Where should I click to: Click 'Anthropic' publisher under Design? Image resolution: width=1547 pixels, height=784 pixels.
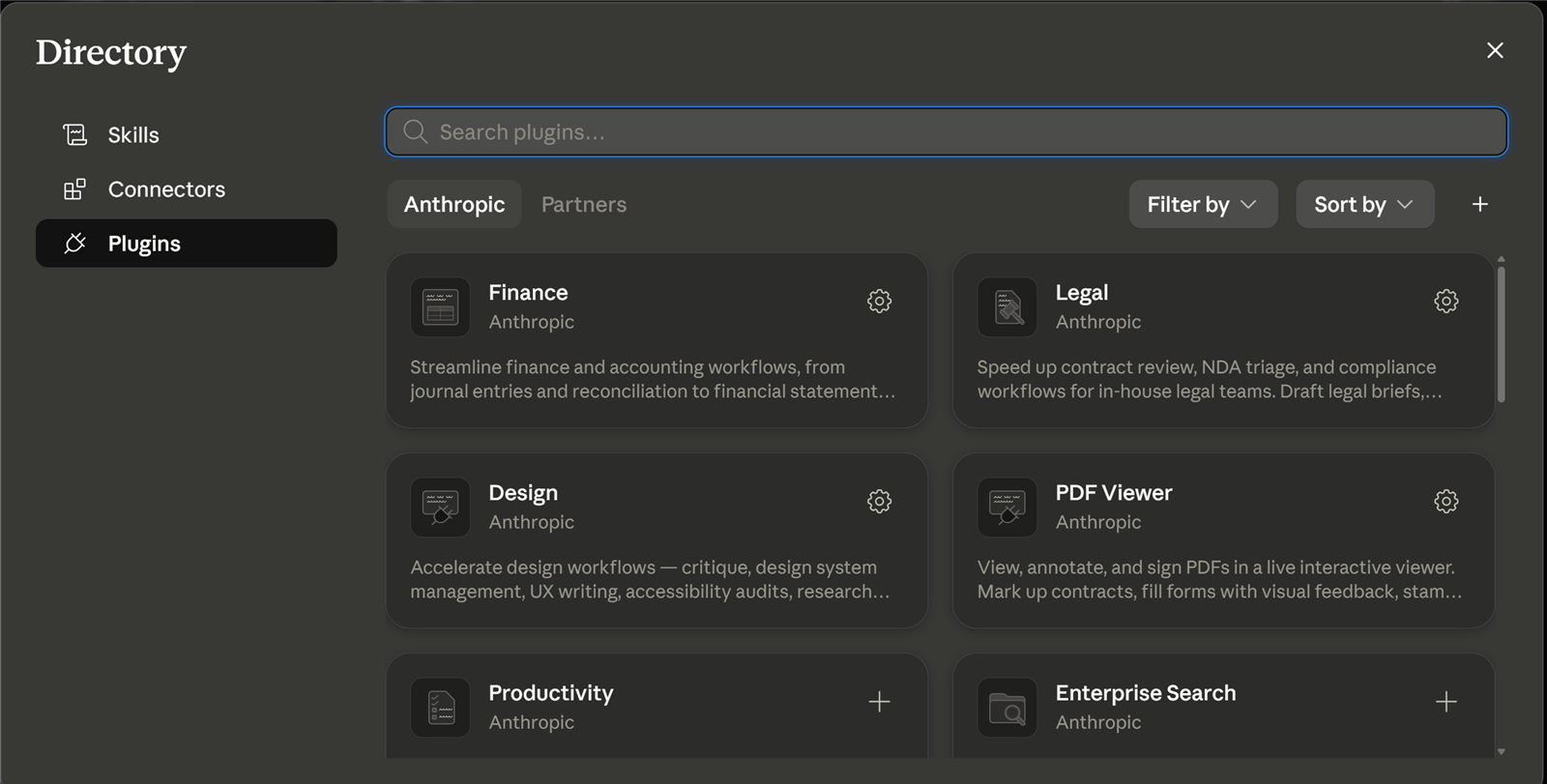532,522
